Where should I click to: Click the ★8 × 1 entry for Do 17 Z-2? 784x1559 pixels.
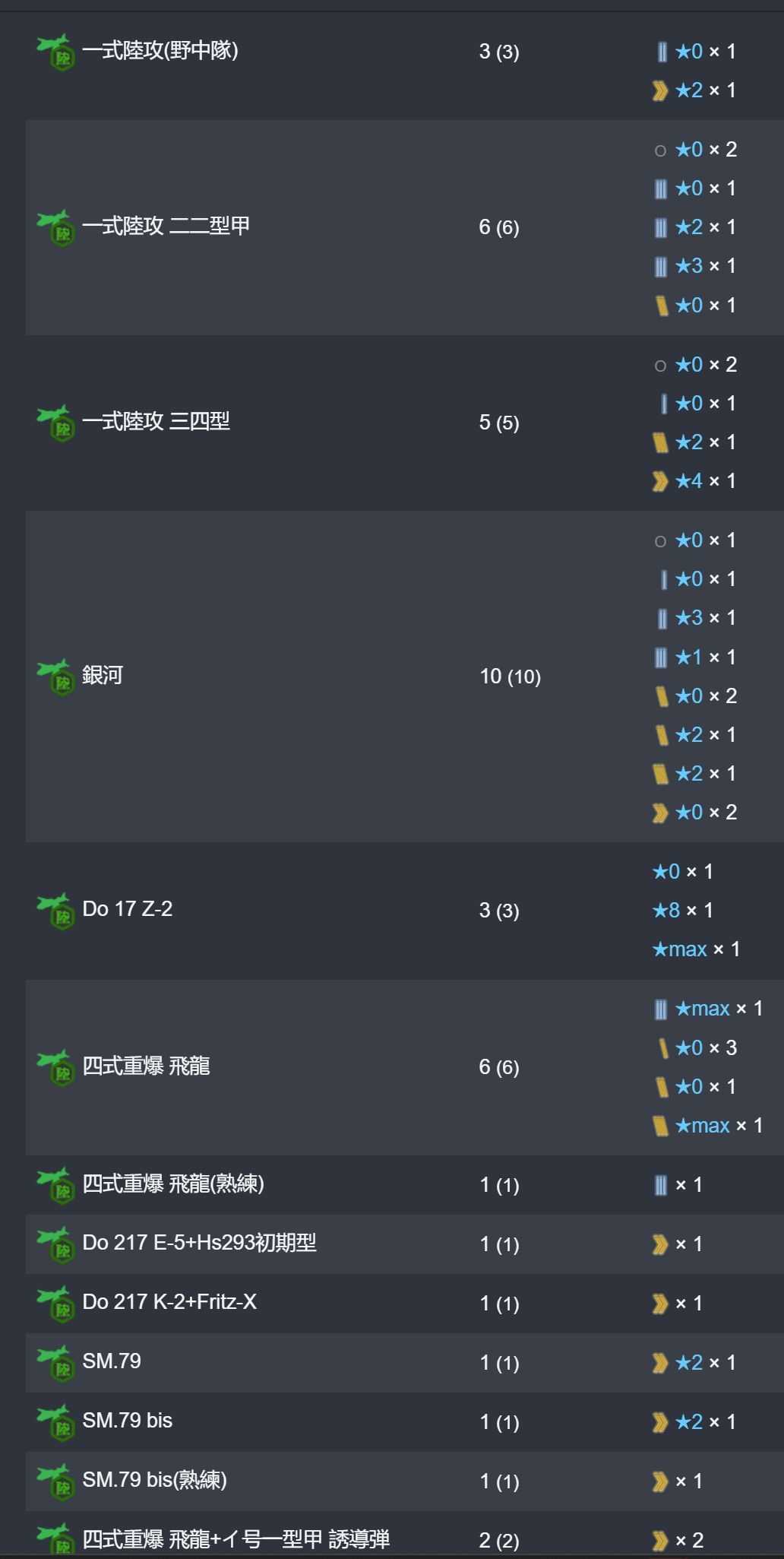pyautogui.click(x=683, y=910)
